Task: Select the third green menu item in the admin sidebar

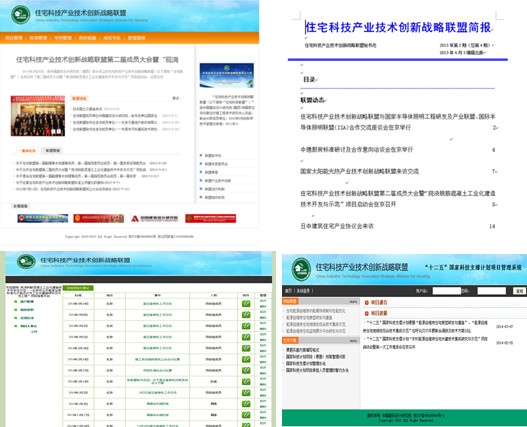Action: 27,318
